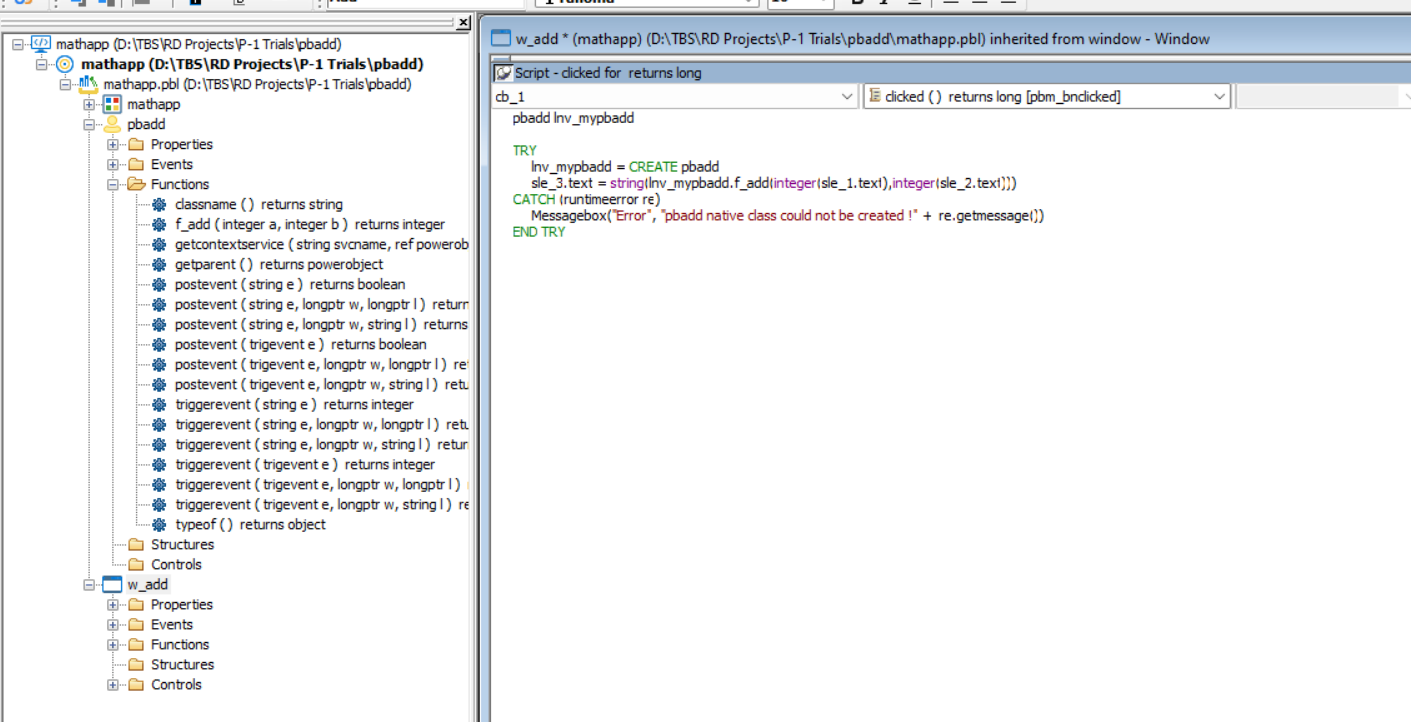Expand the pbadd Properties folder
Image resolution: width=1411 pixels, height=722 pixels.
tap(113, 144)
